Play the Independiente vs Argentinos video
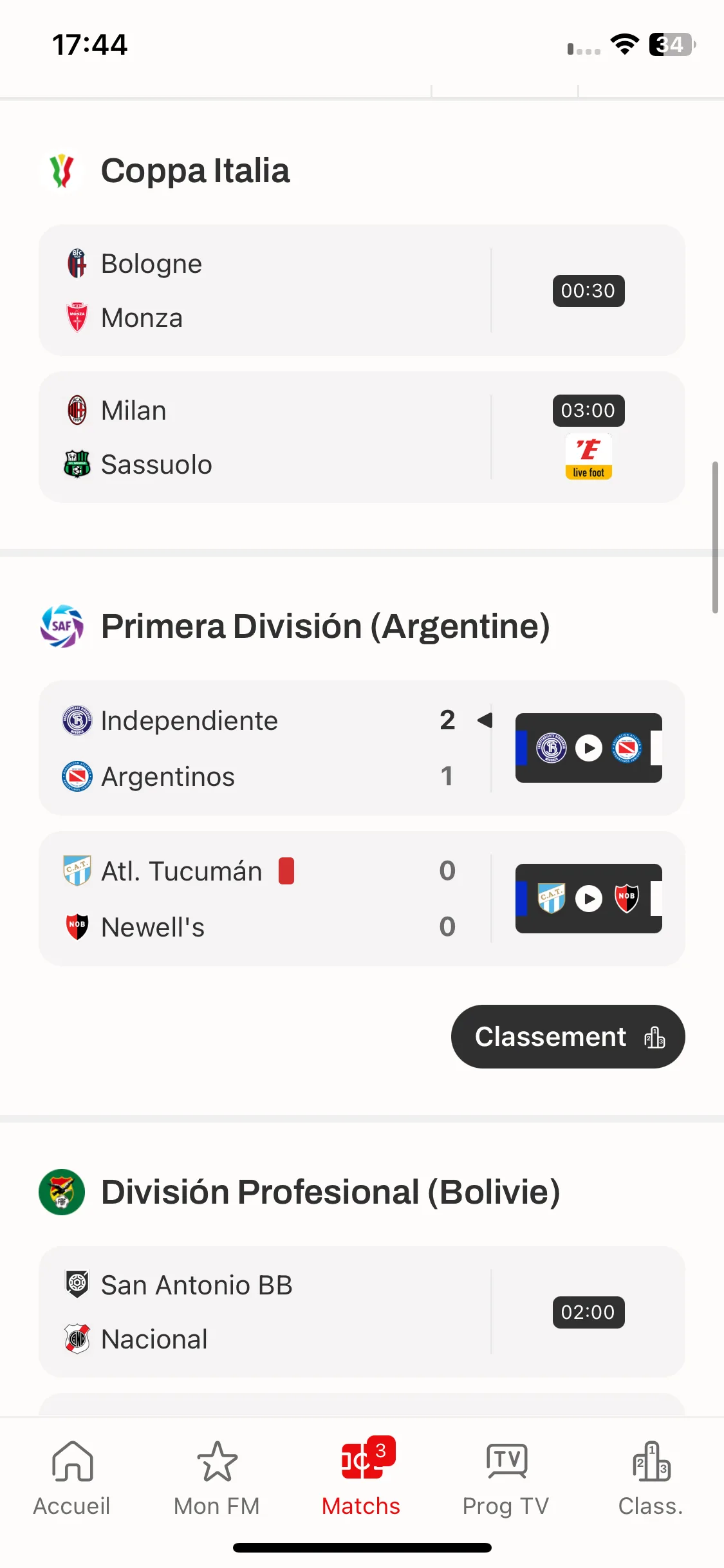Screen dimensions: 724x1568 tap(589, 748)
